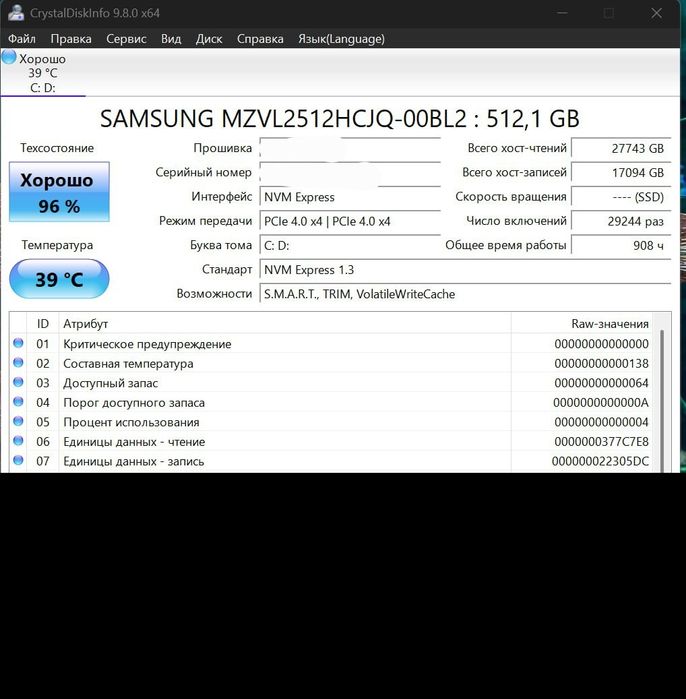Open the Правка menu
This screenshot has width=686, height=699.
71,39
